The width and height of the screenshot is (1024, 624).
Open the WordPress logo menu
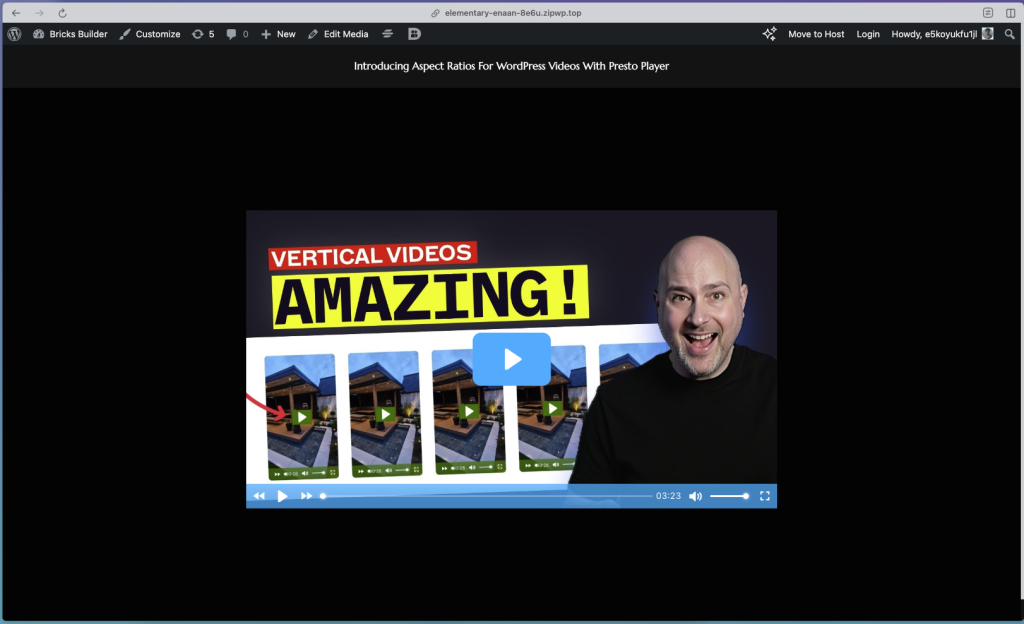click(x=14, y=34)
